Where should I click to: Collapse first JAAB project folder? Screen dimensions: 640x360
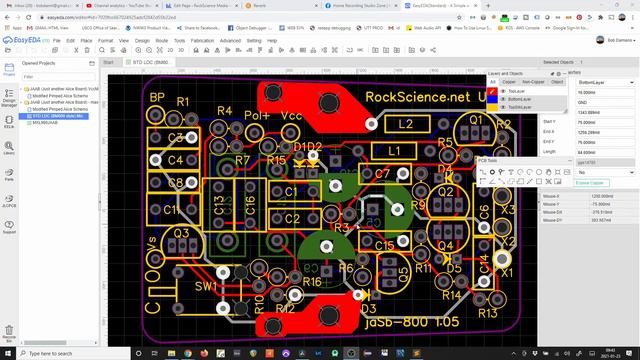click(x=21, y=89)
